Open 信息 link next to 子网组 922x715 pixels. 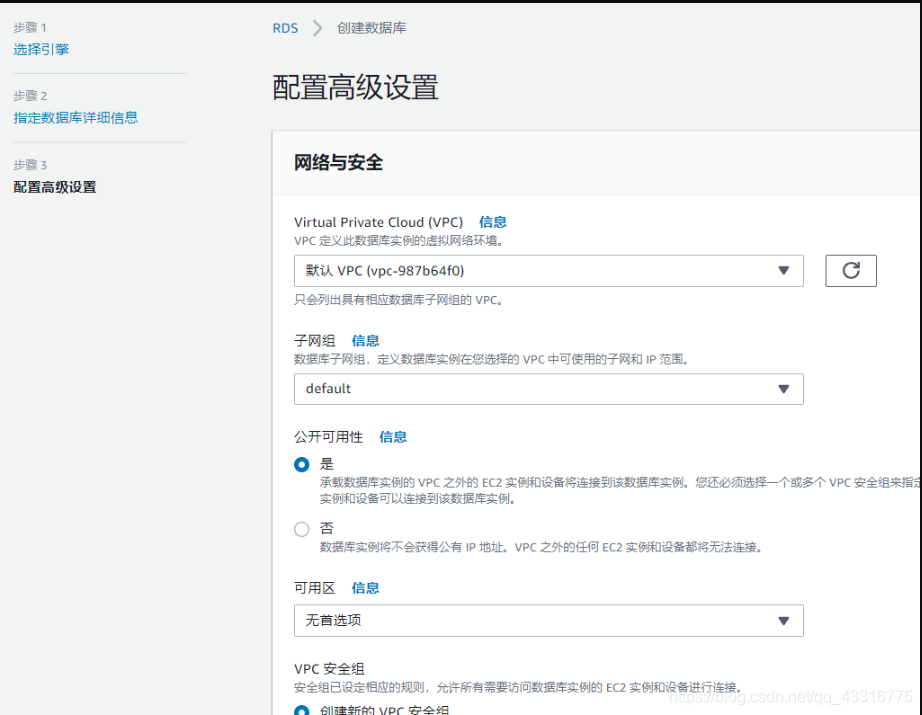[365, 340]
